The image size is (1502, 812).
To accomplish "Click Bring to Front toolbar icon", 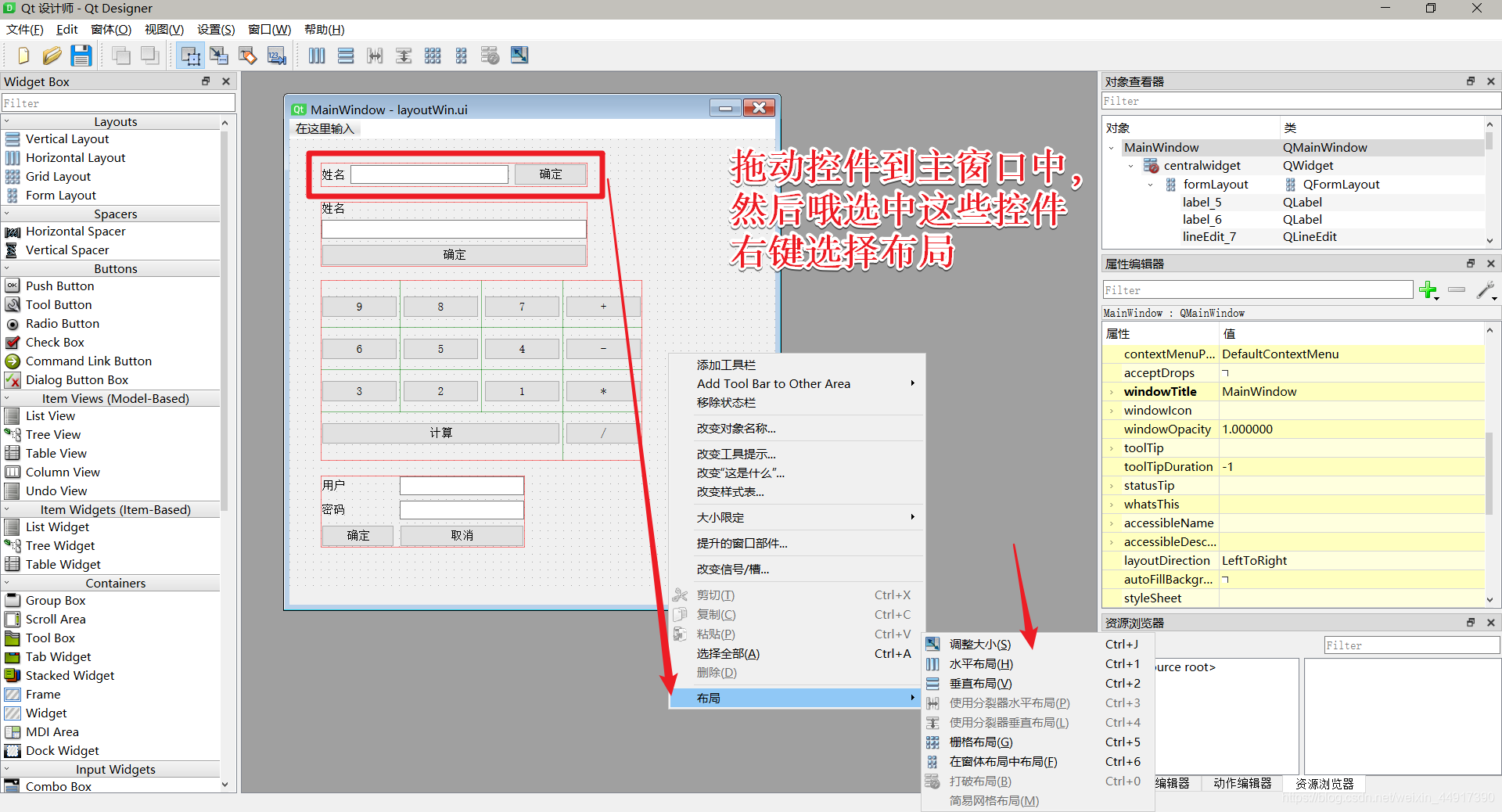I will [x=149, y=56].
